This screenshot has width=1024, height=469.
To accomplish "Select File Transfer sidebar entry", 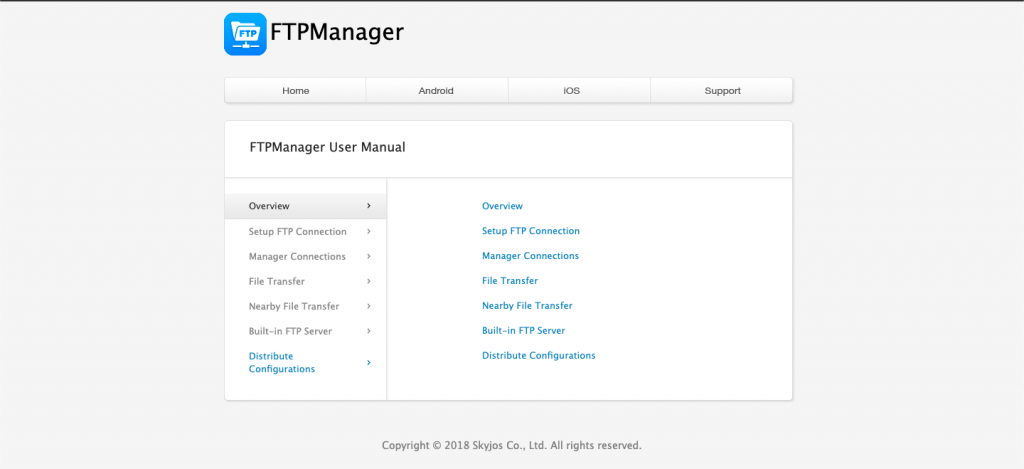I will click(306, 281).
